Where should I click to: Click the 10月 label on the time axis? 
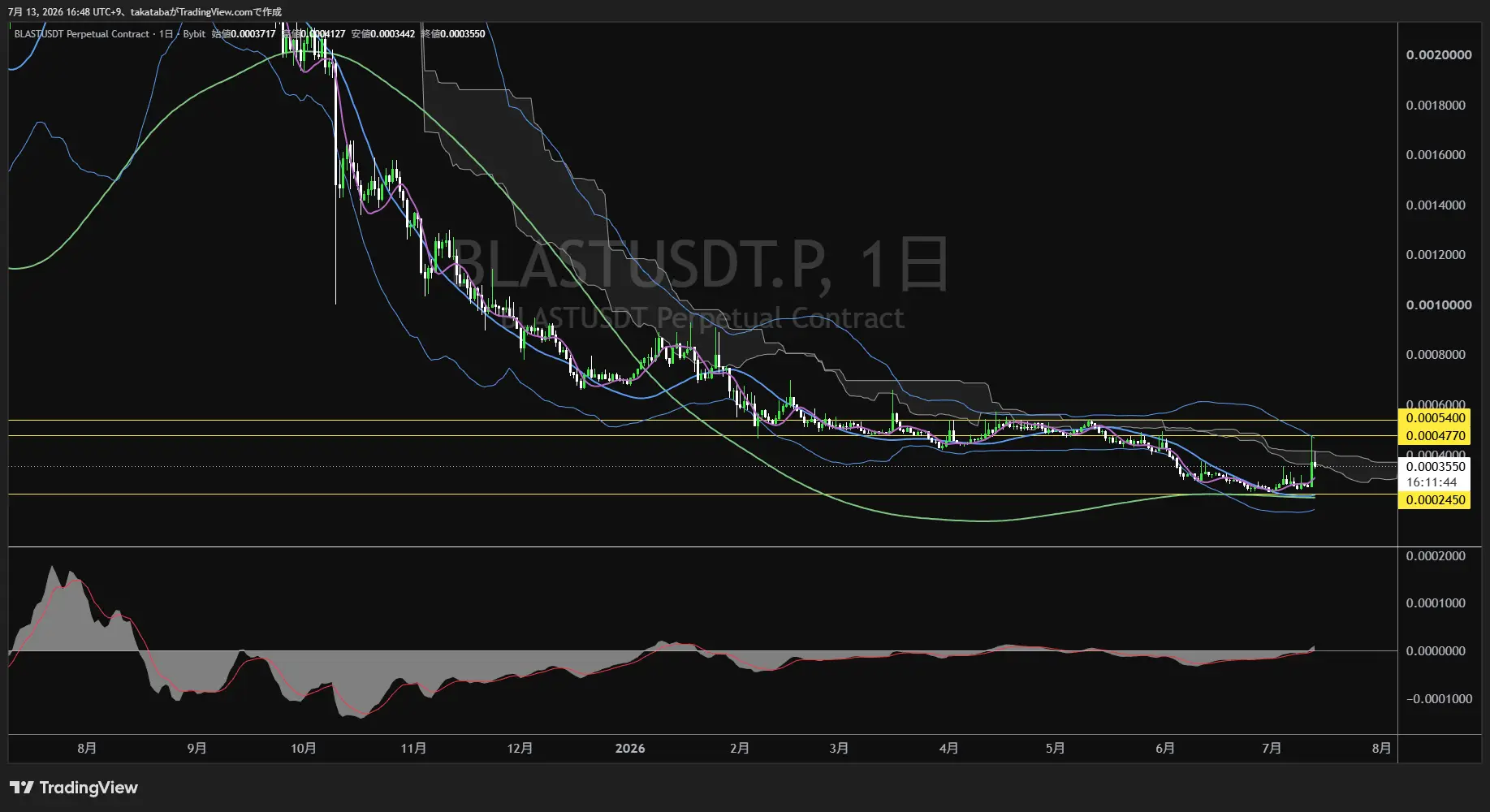303,748
